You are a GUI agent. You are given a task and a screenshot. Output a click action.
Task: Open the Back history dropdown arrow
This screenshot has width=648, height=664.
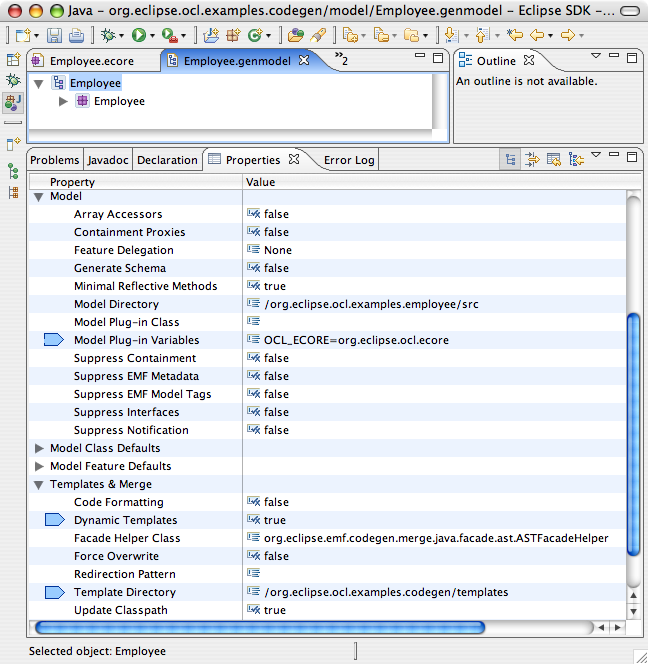pos(551,36)
